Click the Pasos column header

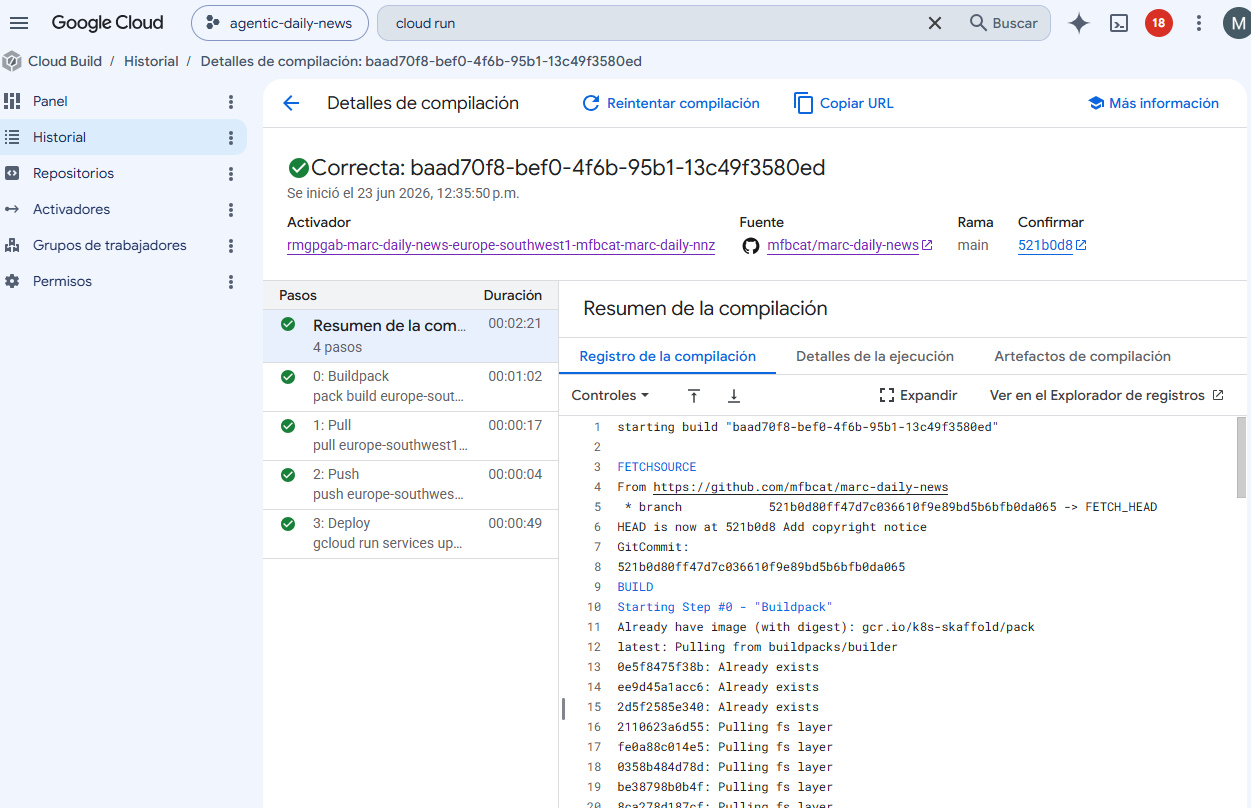pos(298,295)
